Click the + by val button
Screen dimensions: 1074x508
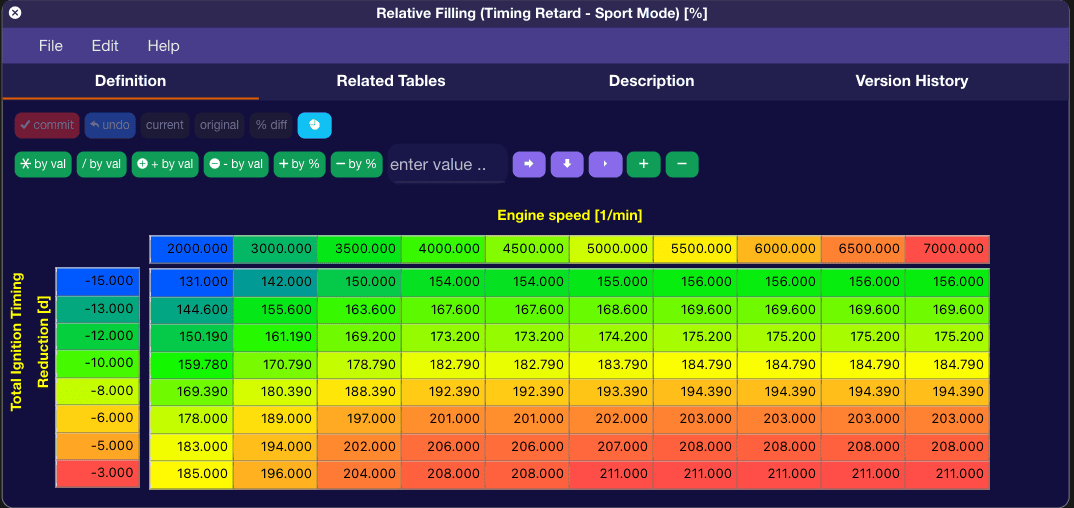coord(165,164)
